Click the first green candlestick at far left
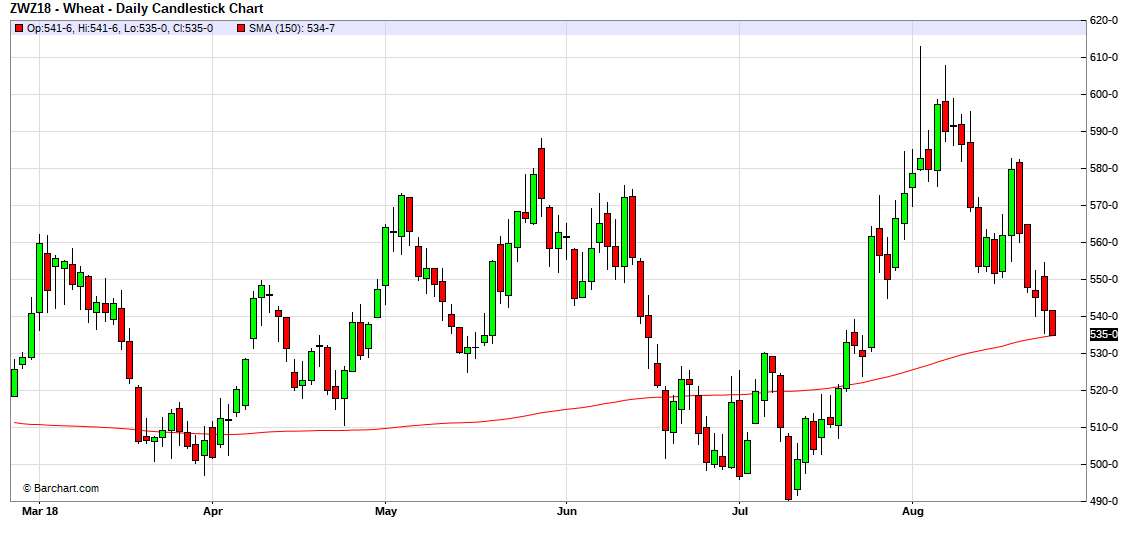 click(14, 382)
